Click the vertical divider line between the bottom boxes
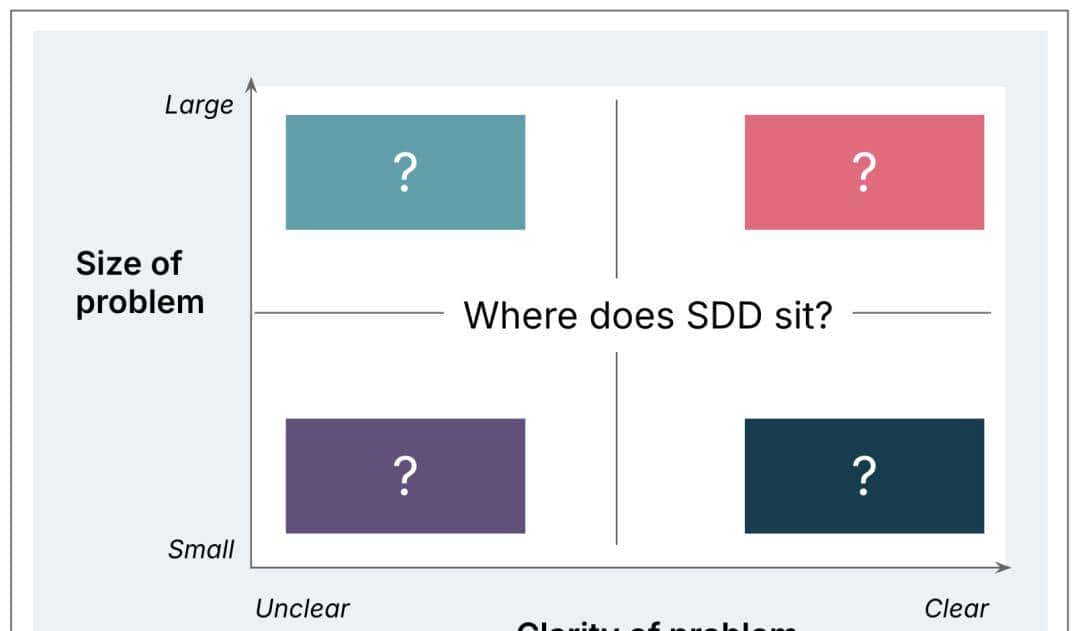The image size is (1080, 631). tap(616, 448)
